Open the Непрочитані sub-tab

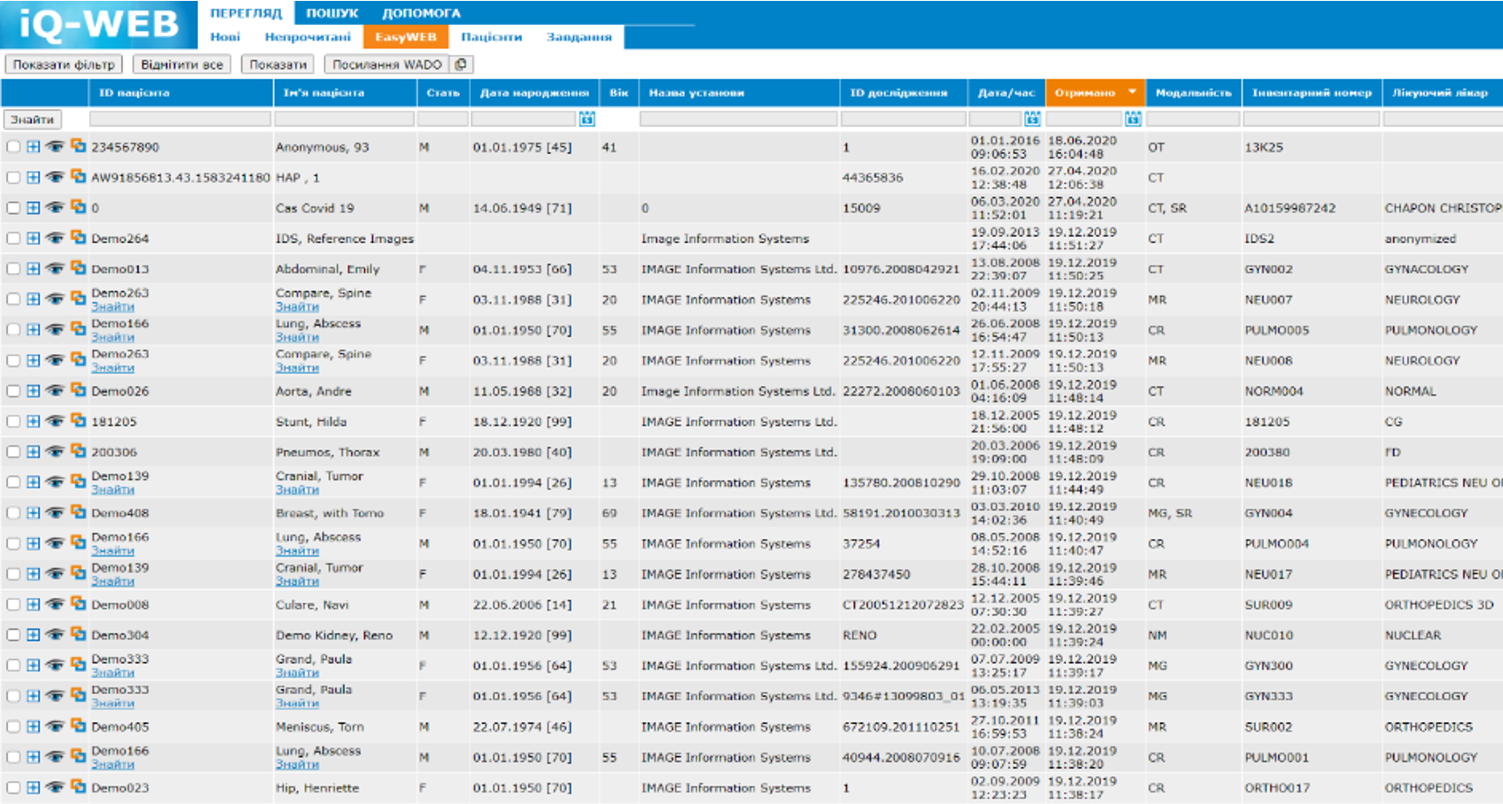pos(307,37)
